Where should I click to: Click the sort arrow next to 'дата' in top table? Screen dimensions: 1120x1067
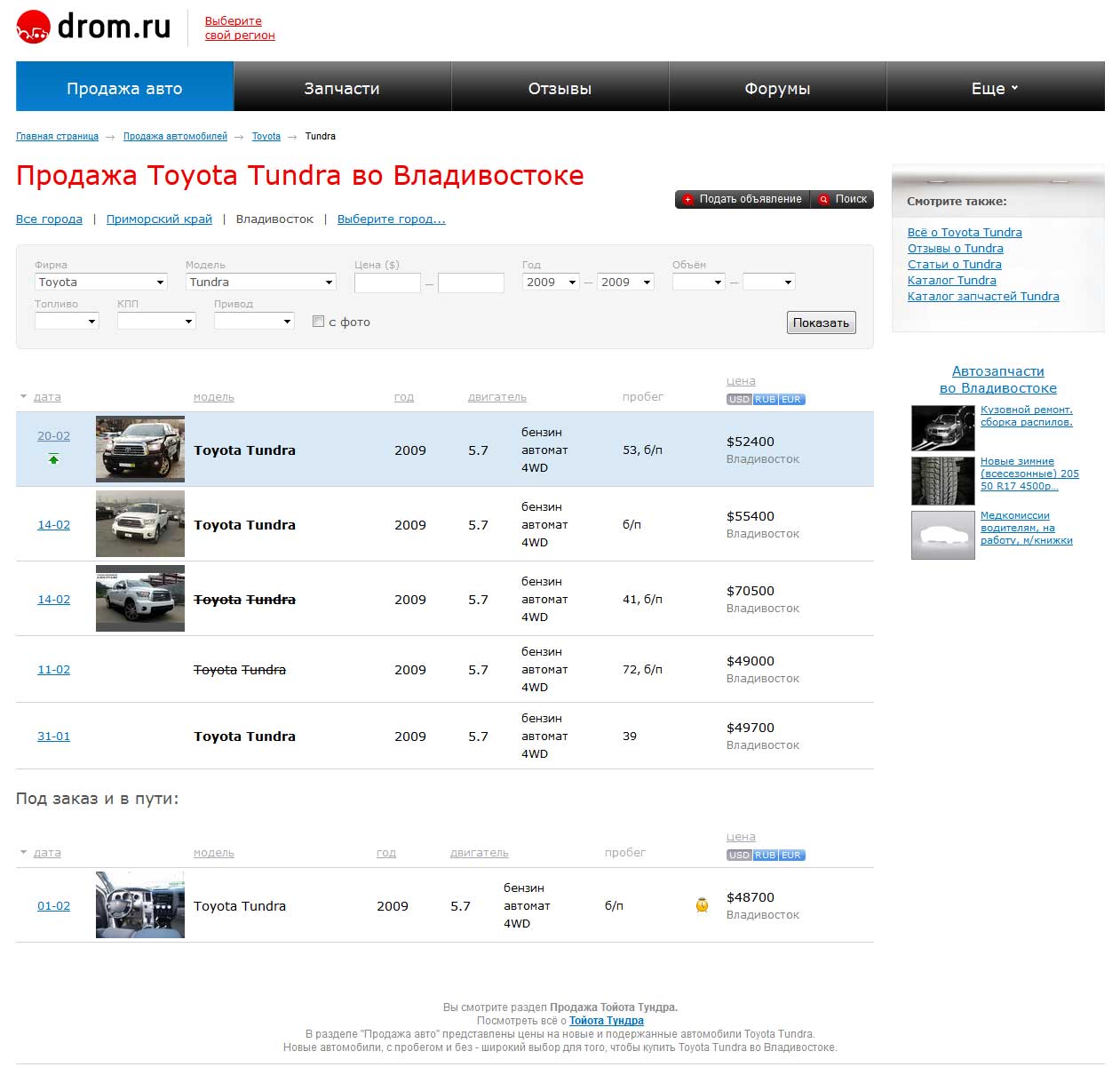point(23,396)
